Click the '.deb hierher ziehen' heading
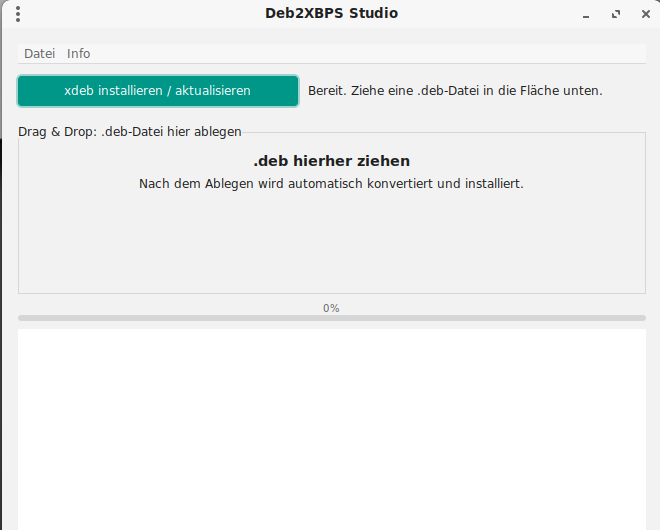660x530 pixels. point(331,161)
